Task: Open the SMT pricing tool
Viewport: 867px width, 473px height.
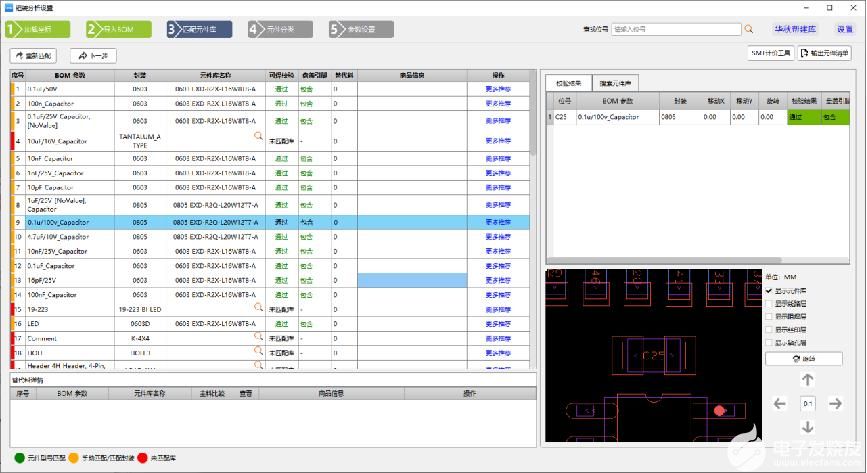Action: click(x=771, y=53)
